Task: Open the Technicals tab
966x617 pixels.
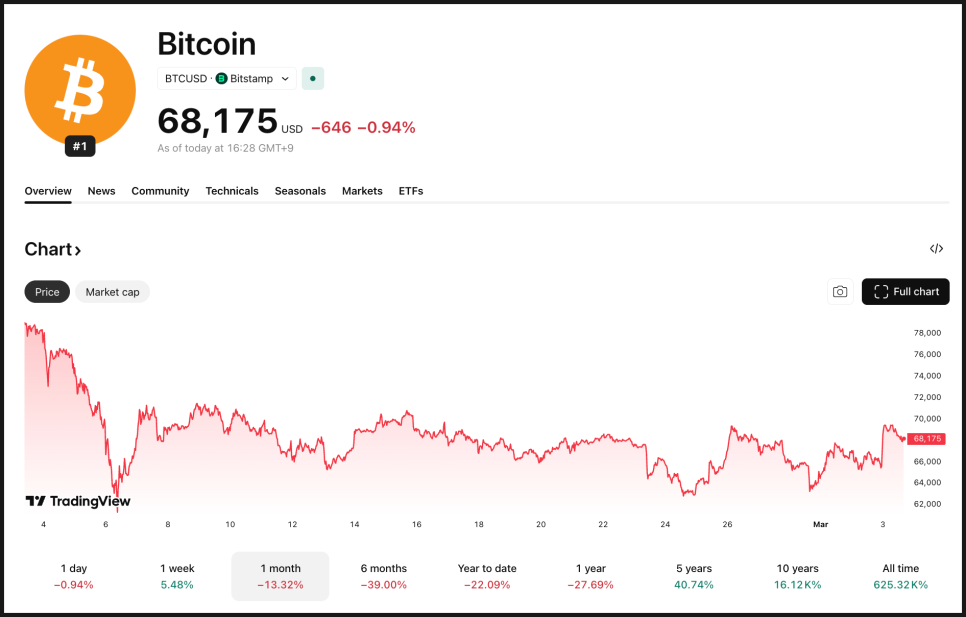Action: [x=232, y=191]
